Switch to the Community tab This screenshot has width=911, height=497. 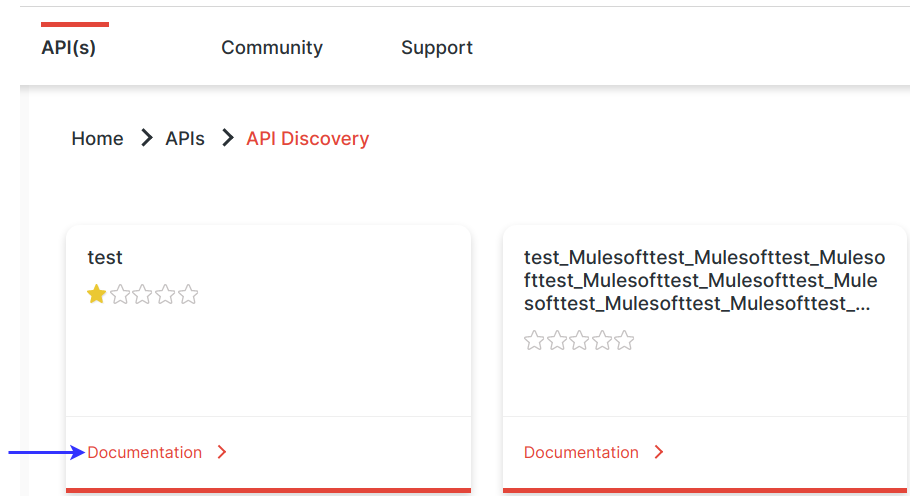272,48
